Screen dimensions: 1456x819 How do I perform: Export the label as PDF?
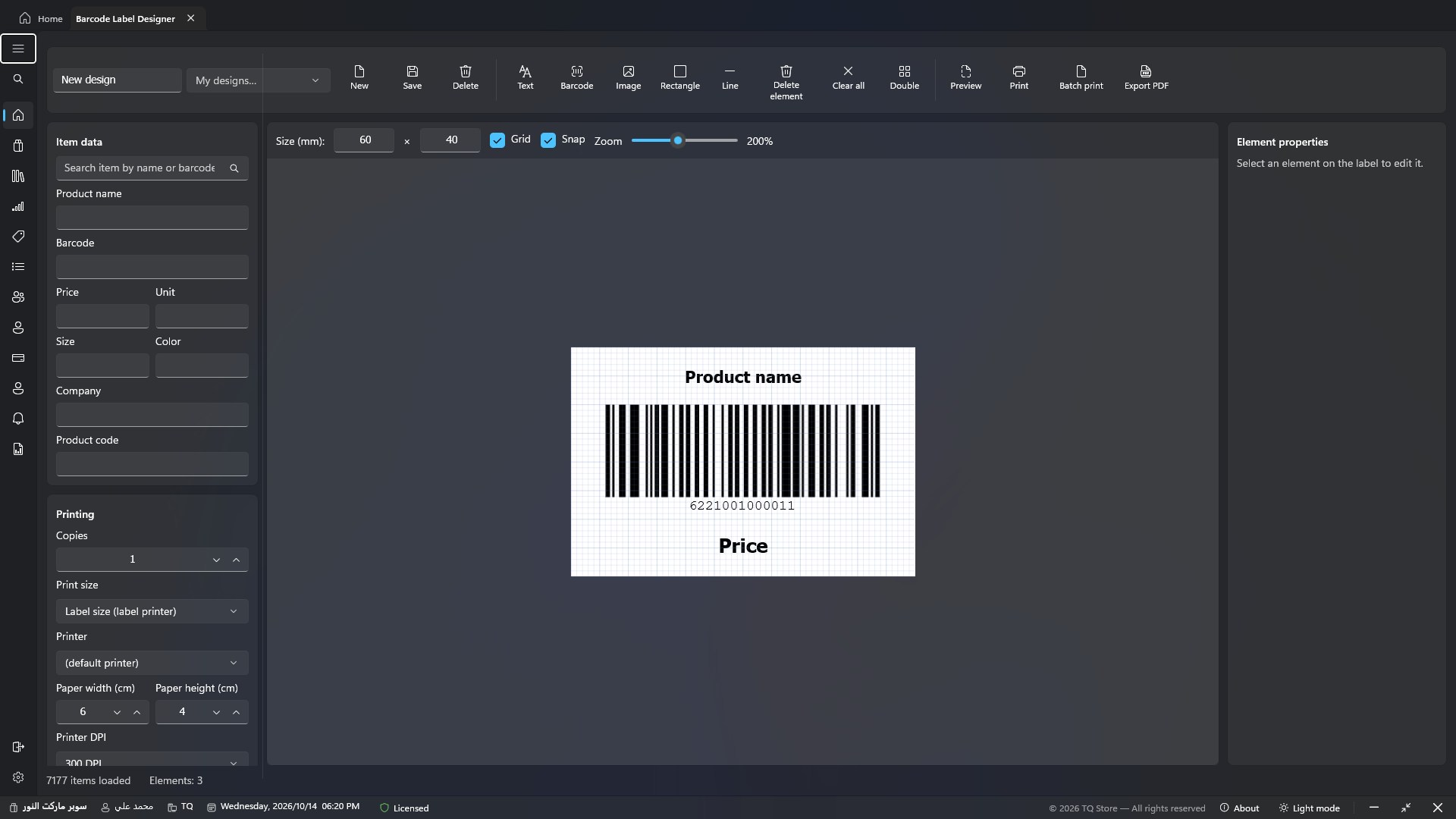tap(1146, 77)
